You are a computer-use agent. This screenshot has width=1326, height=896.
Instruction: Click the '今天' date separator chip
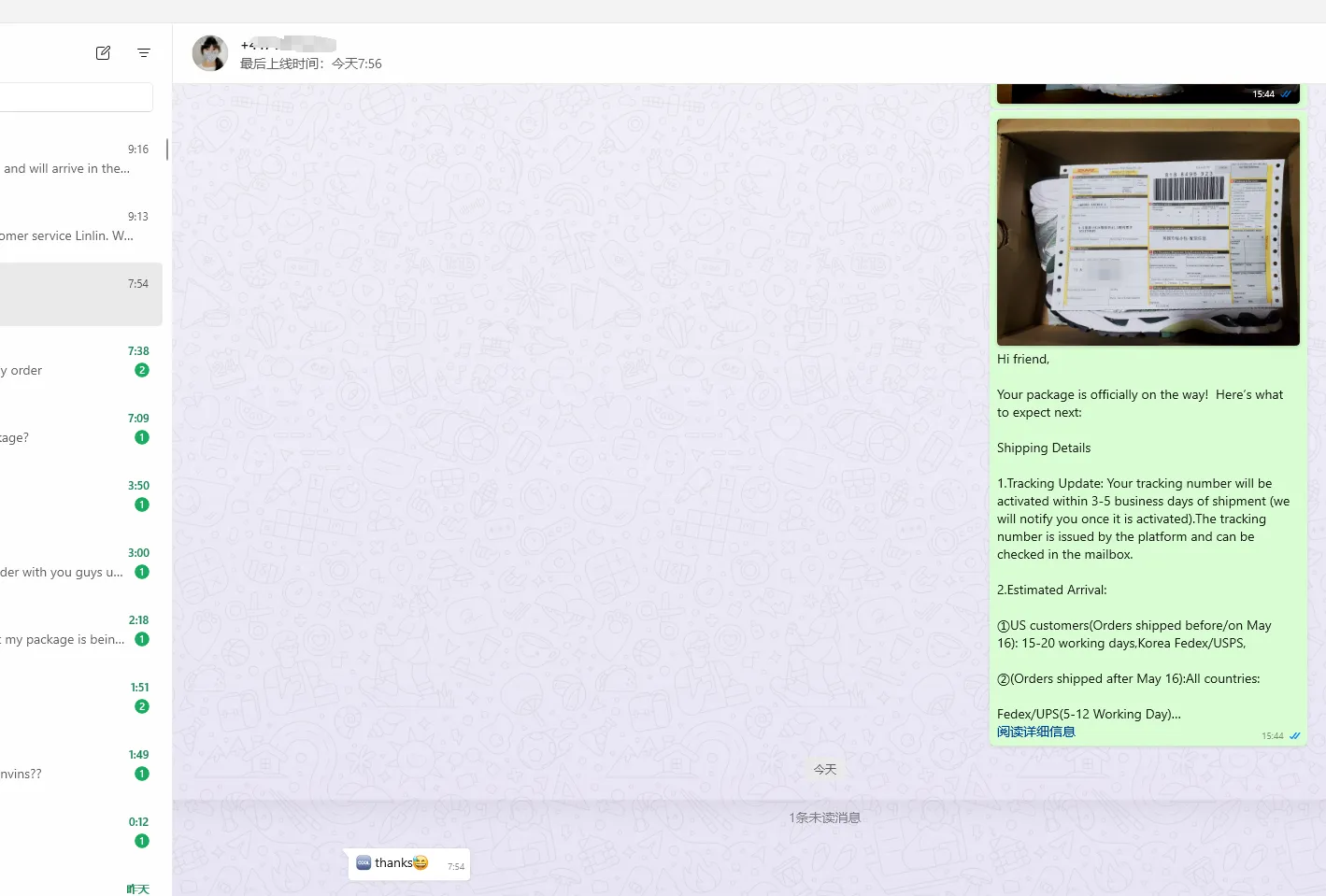pos(824,770)
